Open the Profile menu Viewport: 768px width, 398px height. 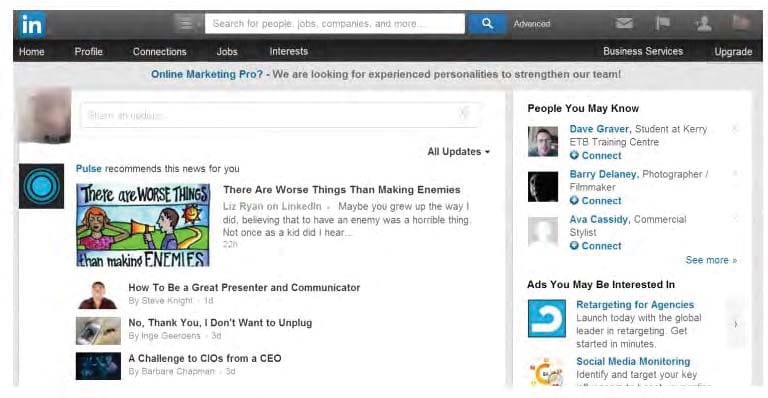89,51
